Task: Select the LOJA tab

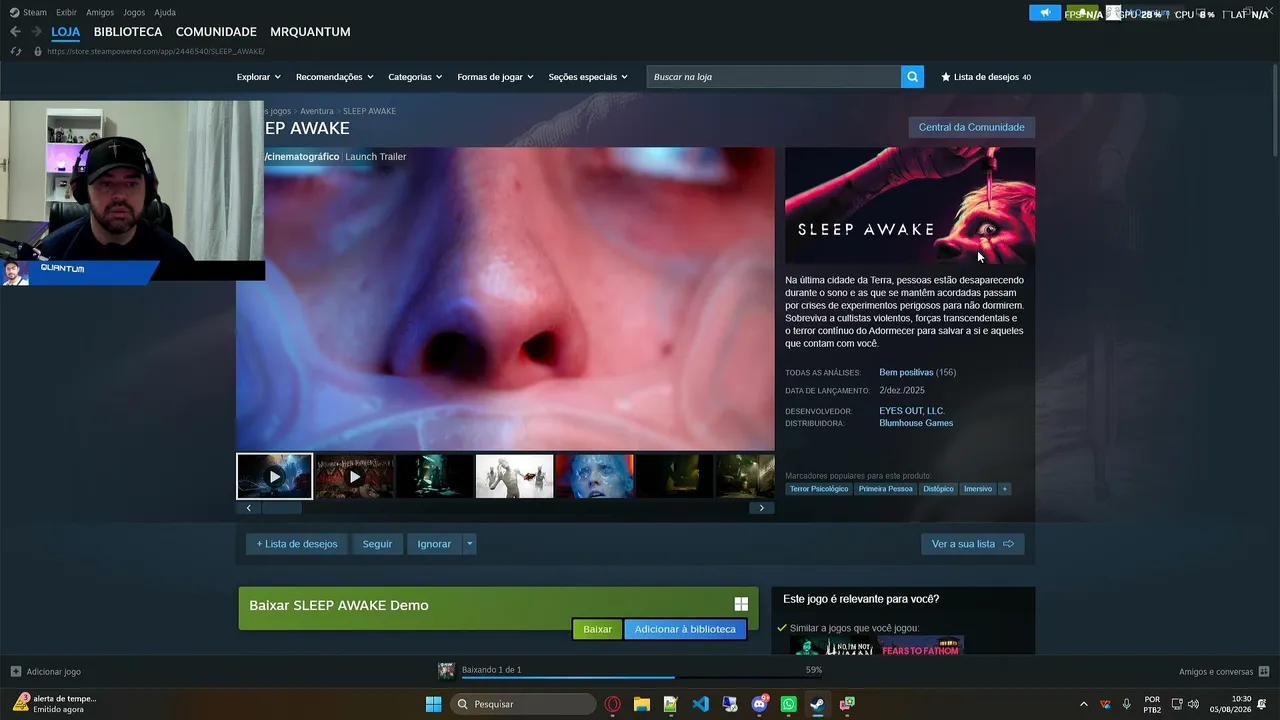Action: [x=66, y=32]
